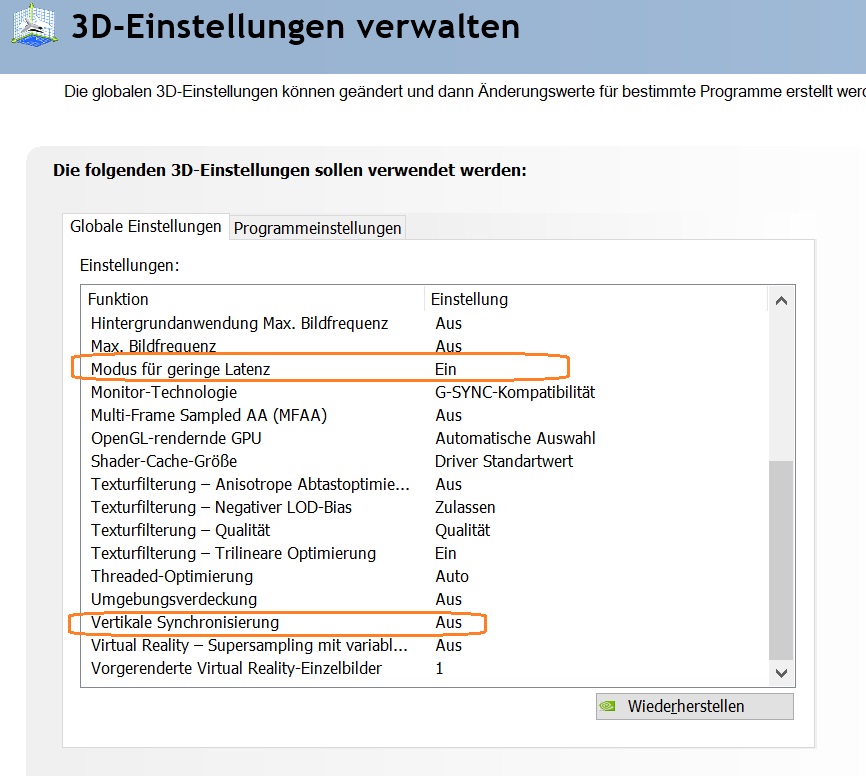
Task: Click the Wiederherstellen button
Action: [695, 706]
